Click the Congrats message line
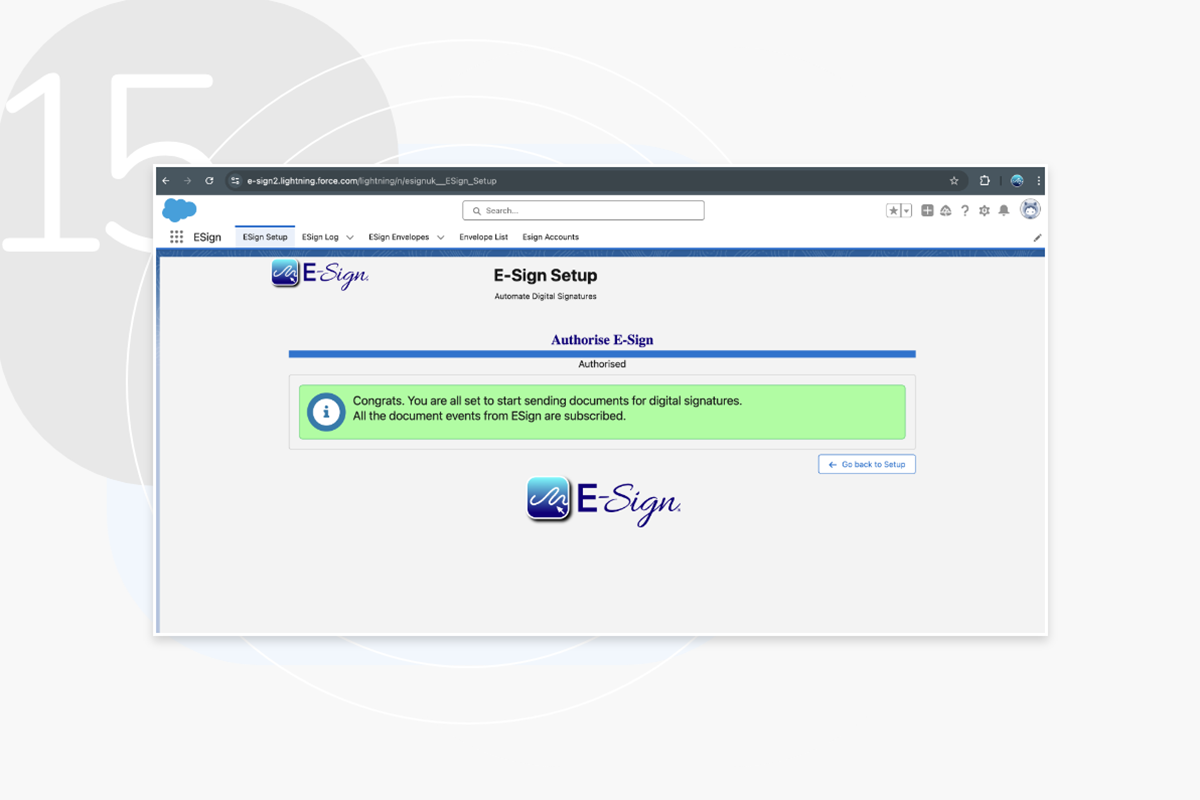This screenshot has width=1200, height=800. pos(548,401)
